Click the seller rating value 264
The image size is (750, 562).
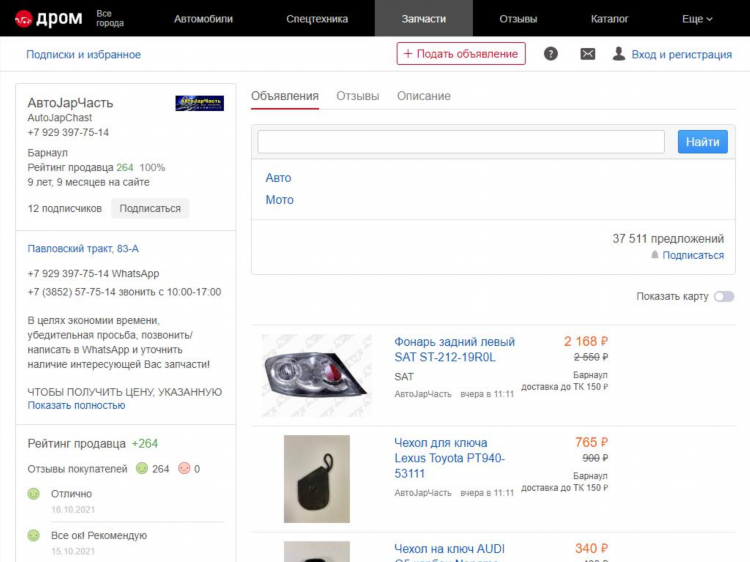pos(124,167)
